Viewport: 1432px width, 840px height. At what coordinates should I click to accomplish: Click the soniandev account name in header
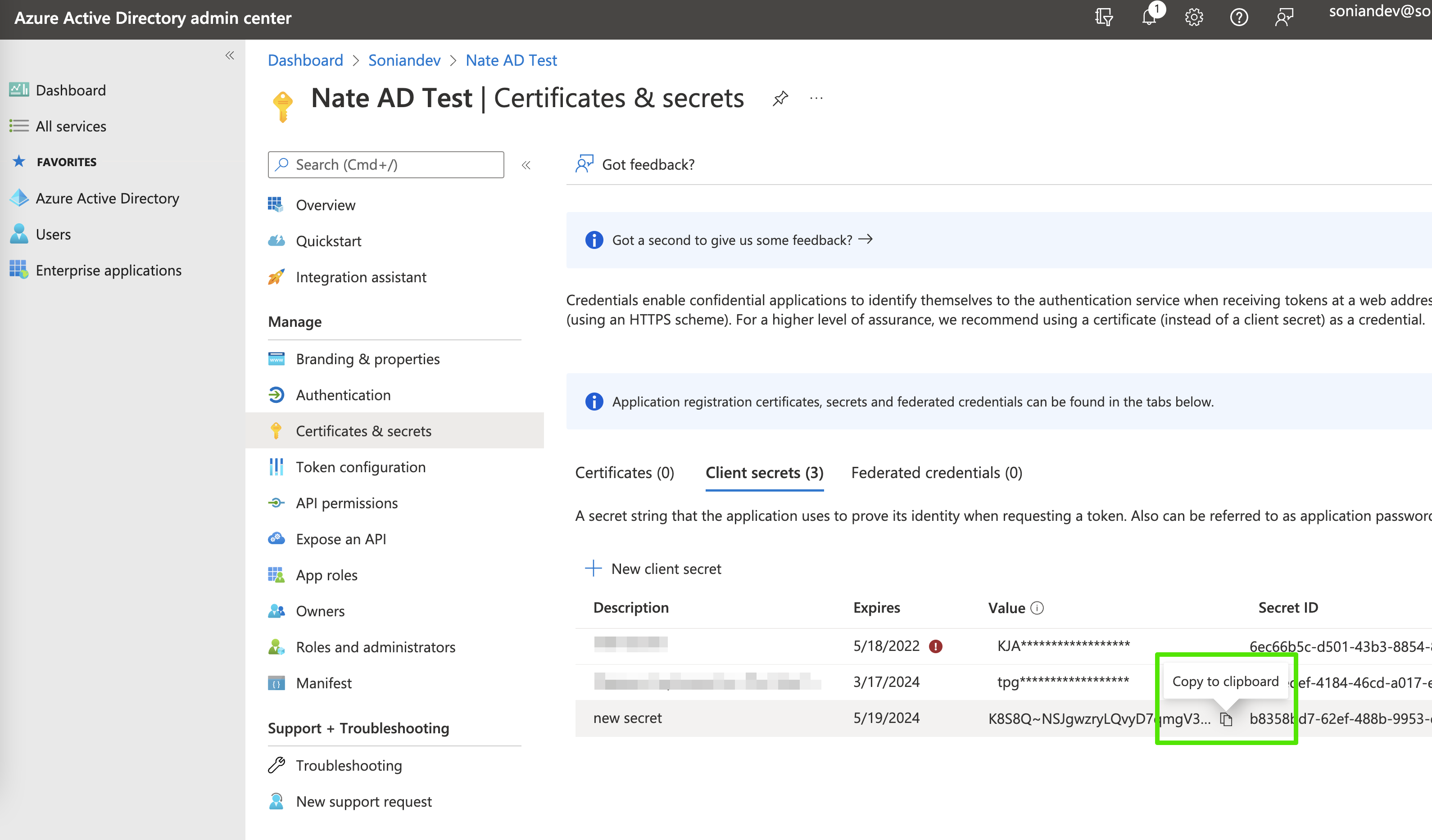click(x=1380, y=11)
